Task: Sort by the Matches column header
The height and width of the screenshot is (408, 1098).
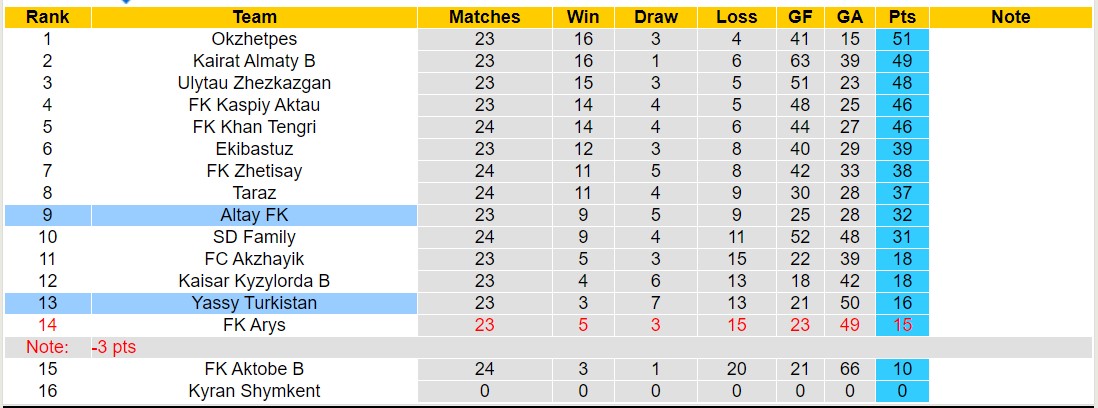Action: coord(484,17)
